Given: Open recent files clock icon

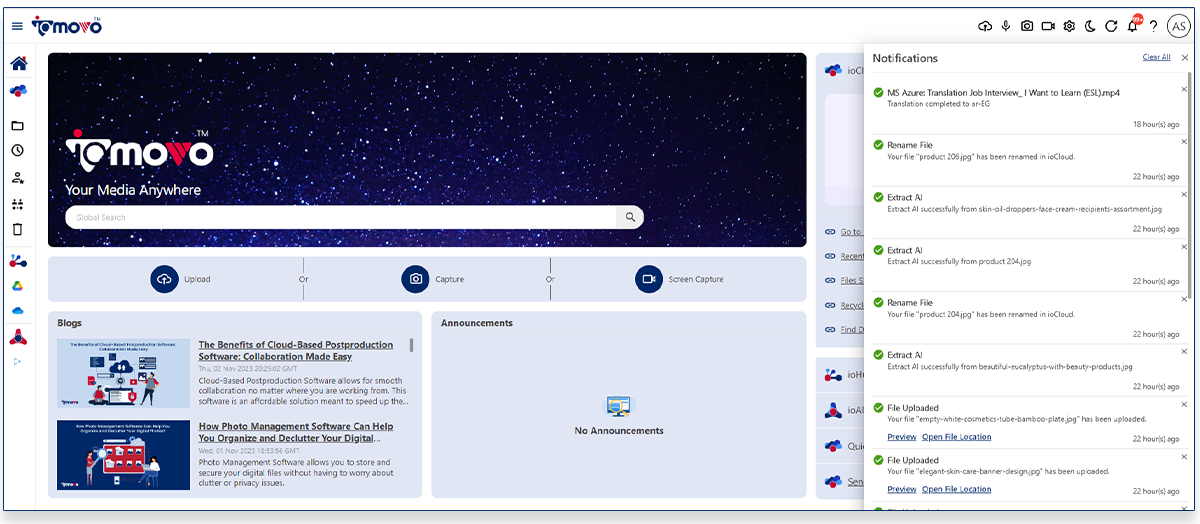Looking at the screenshot, I should coord(17,151).
